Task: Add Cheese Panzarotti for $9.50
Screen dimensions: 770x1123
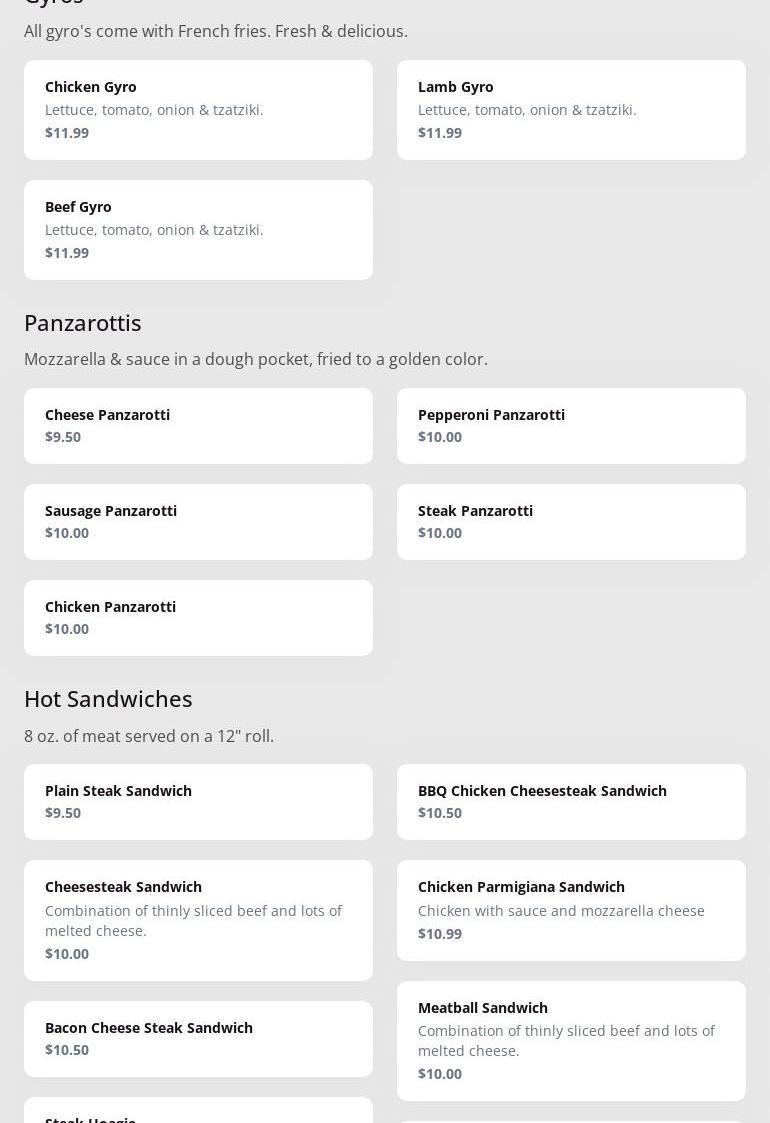Action: [198, 425]
